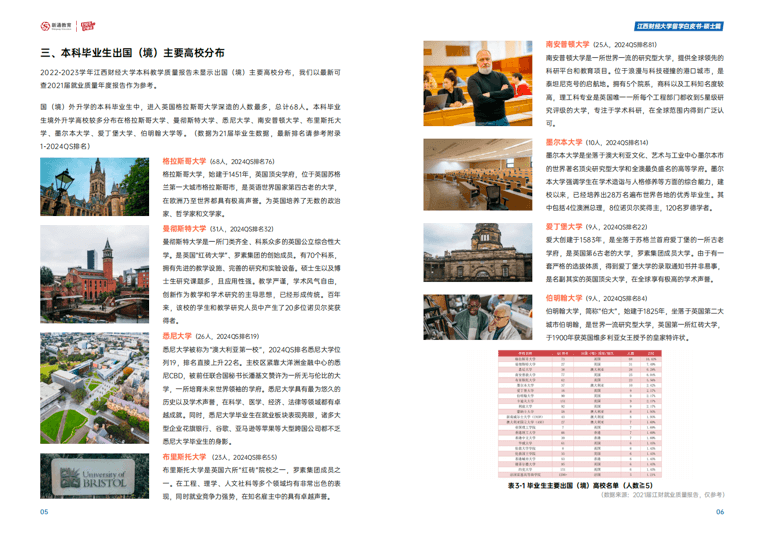
Task: Select the text (31人, 2024QS排名32)
Action: [x=242, y=229]
